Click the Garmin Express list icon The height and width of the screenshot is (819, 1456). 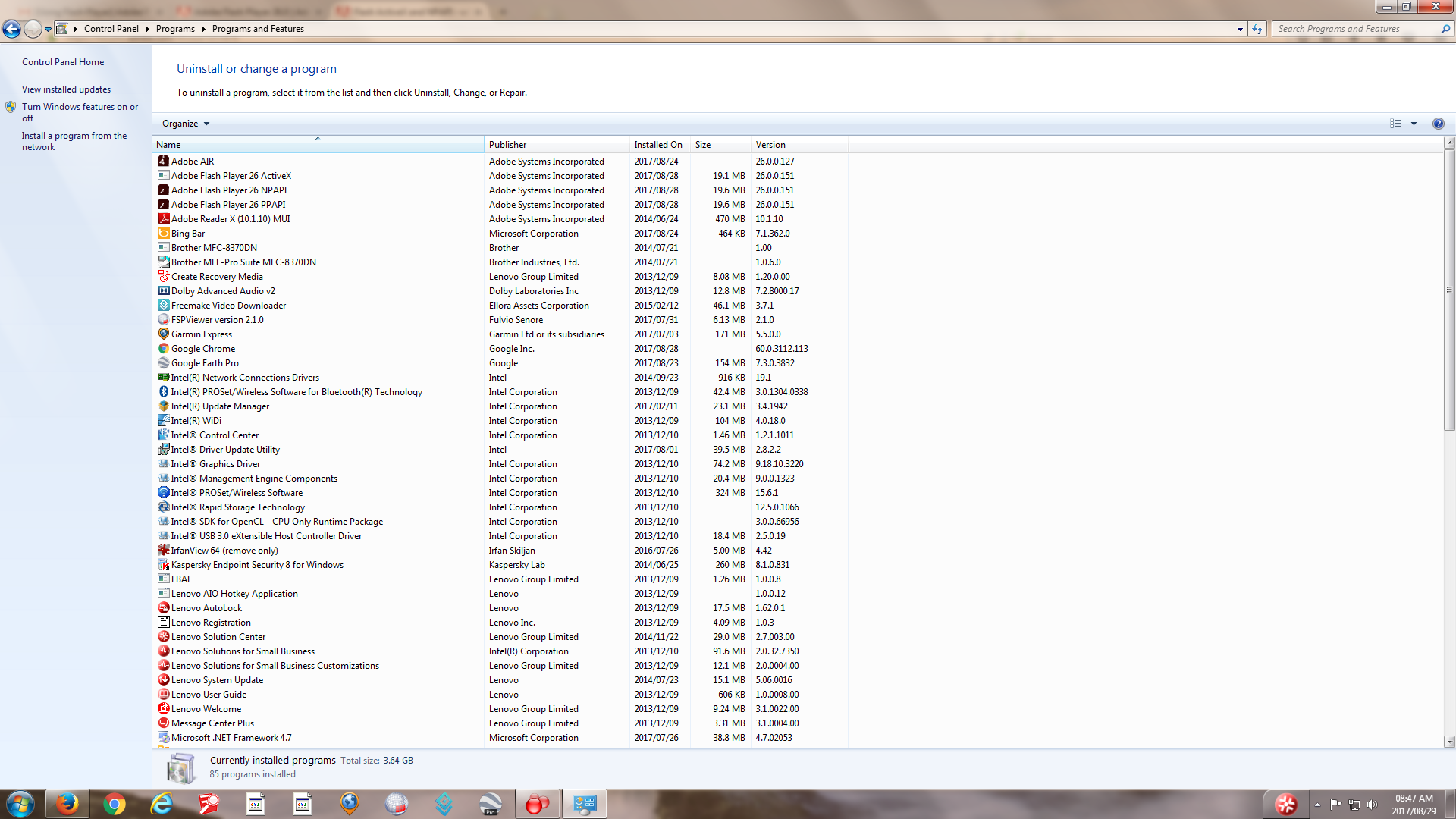click(x=163, y=334)
